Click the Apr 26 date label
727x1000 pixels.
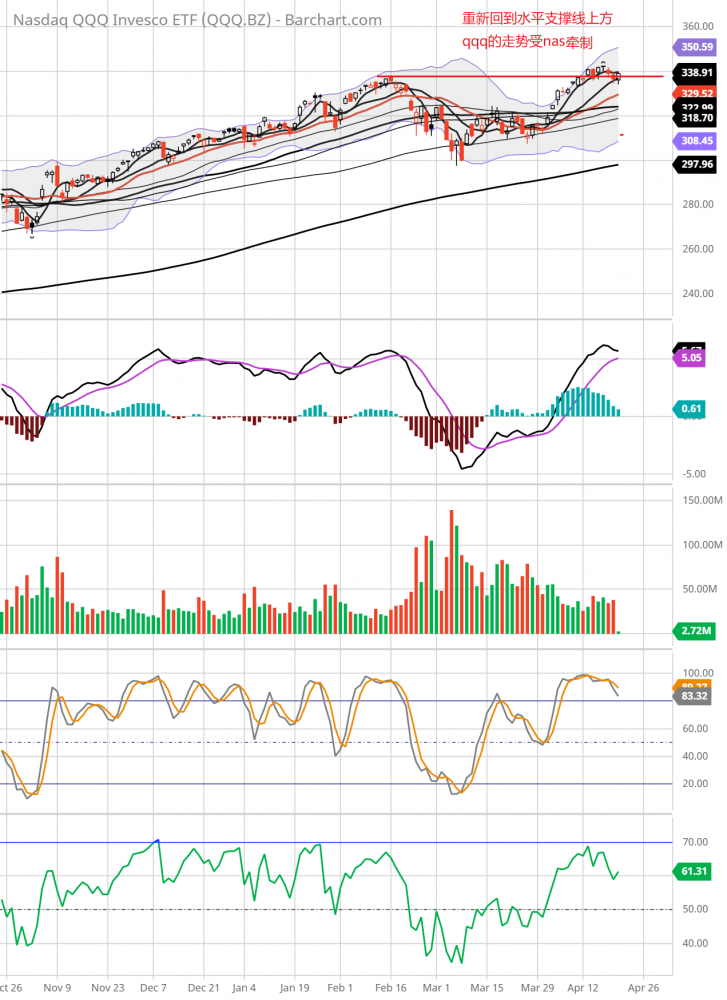click(x=643, y=987)
